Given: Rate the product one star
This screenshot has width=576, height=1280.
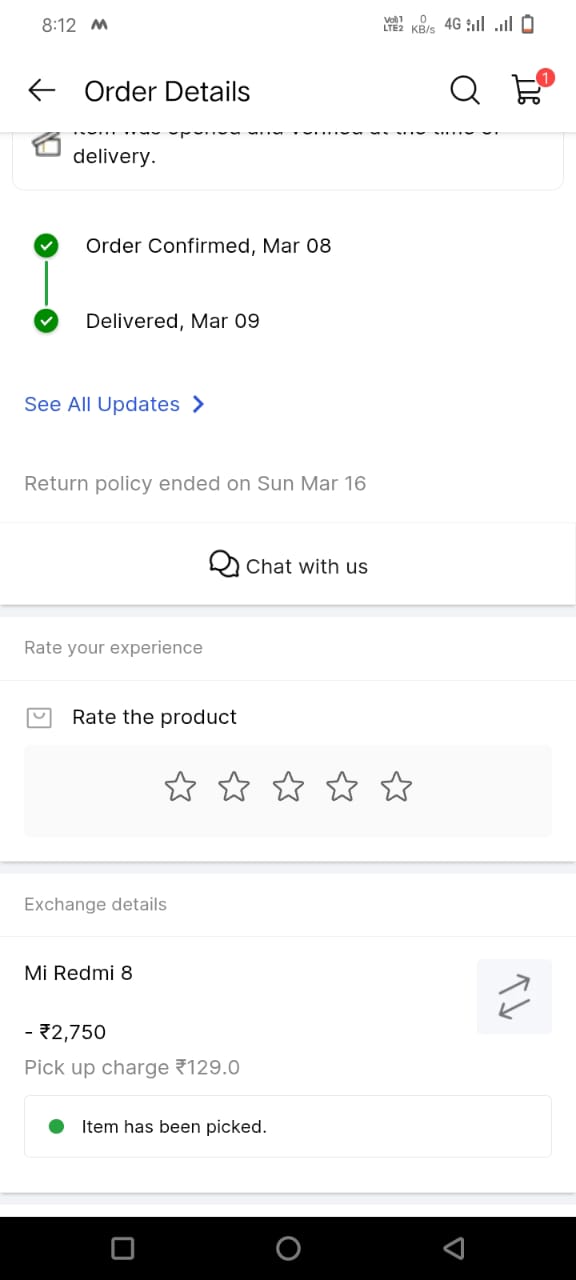Looking at the screenshot, I should pyautogui.click(x=180, y=787).
